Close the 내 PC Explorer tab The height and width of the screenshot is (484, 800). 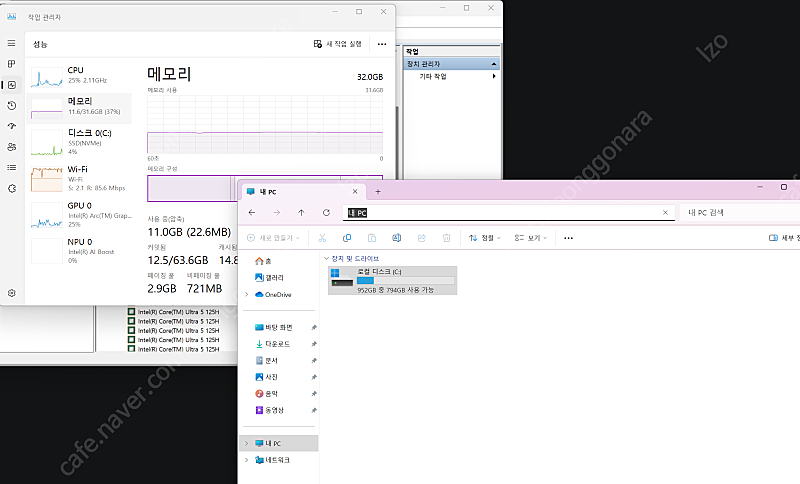(355, 192)
